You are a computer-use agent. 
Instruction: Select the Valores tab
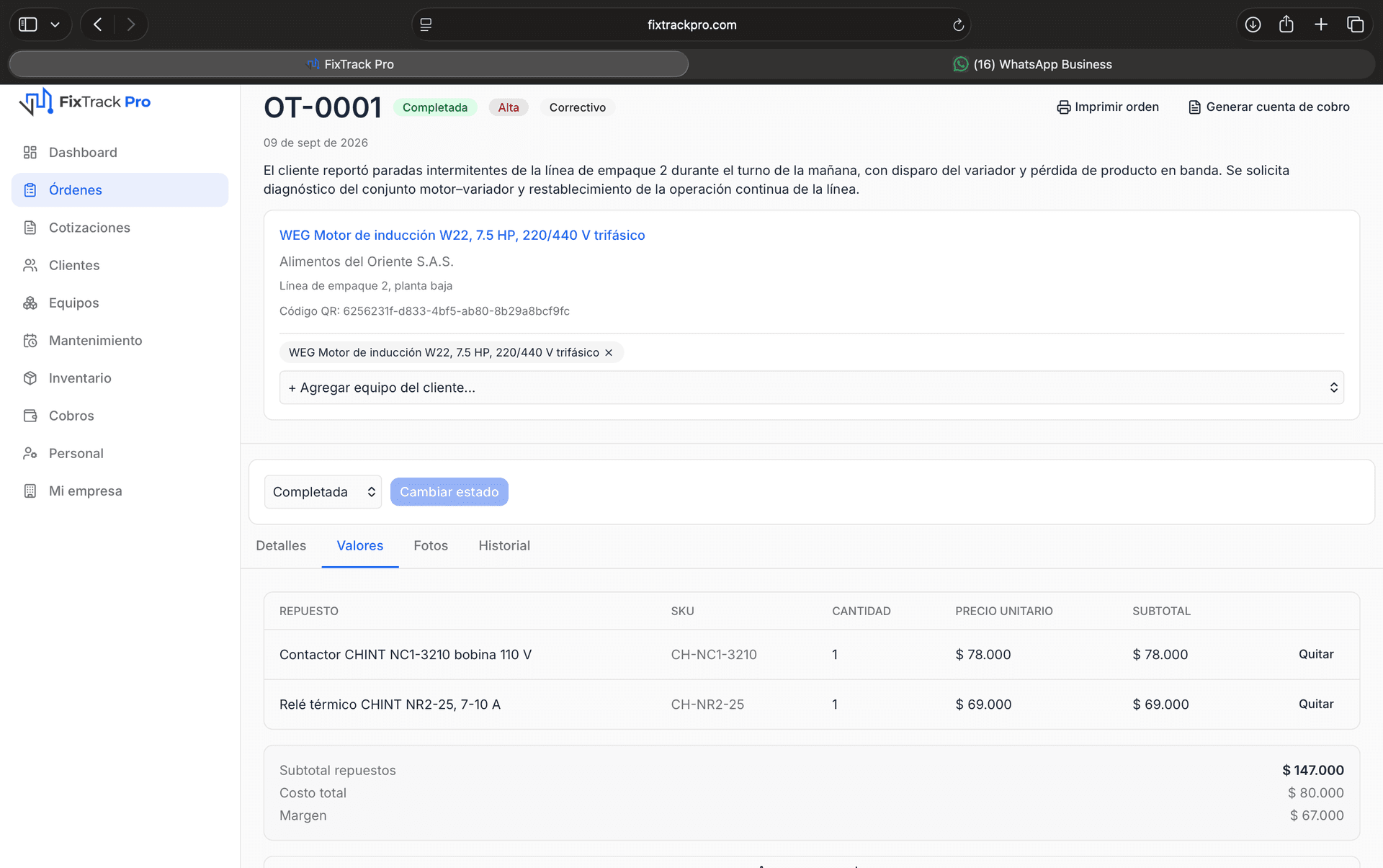point(360,546)
